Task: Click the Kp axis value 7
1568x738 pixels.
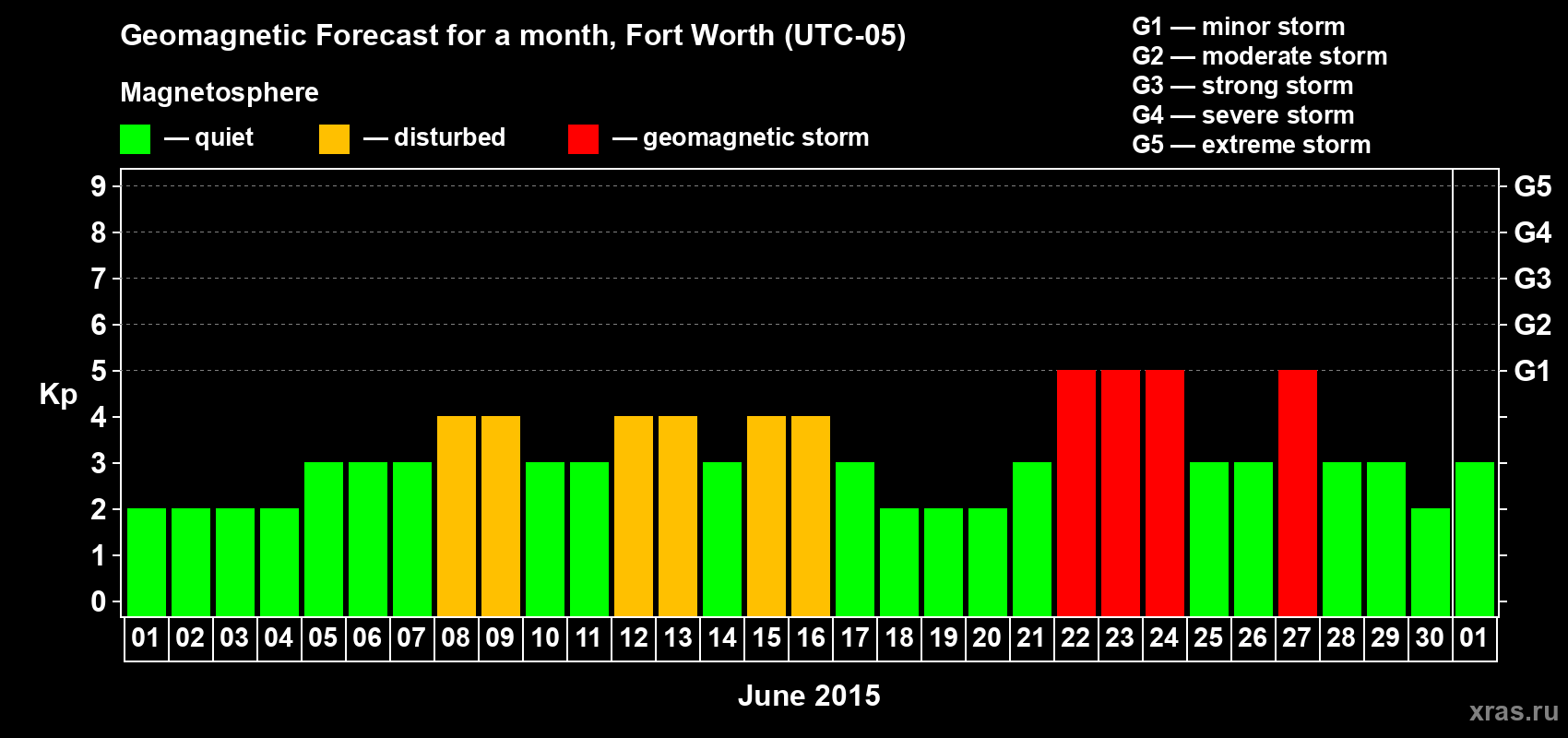Action: 99,279
